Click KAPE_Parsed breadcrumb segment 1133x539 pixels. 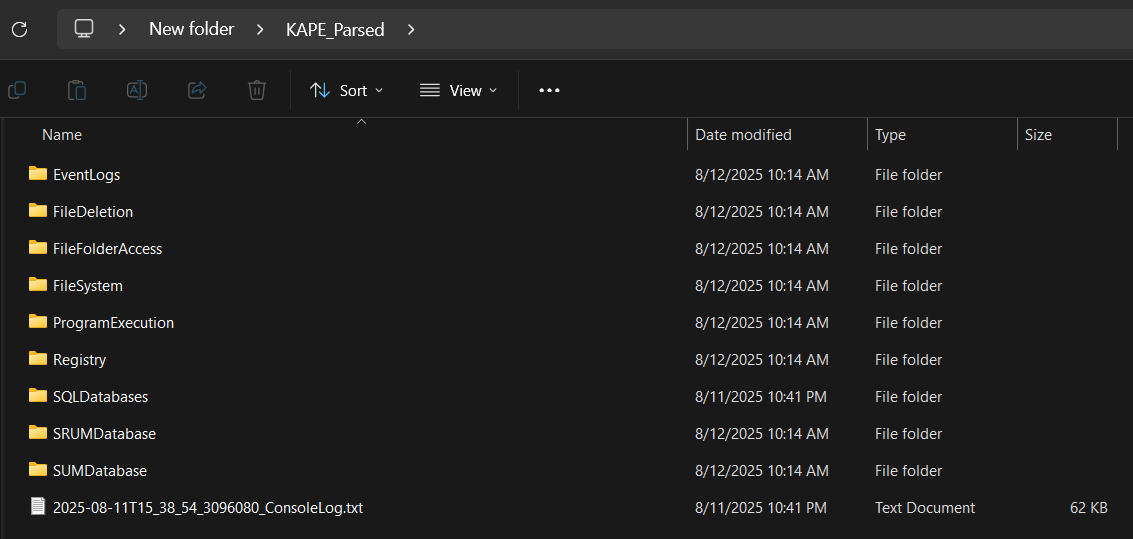pyautogui.click(x=335, y=30)
